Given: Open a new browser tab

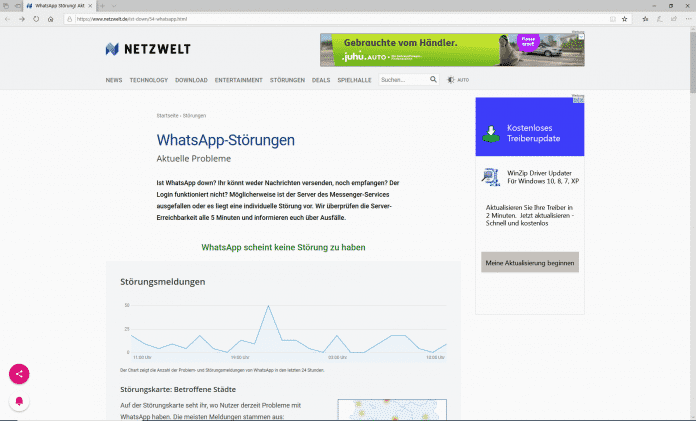Looking at the screenshot, I should point(102,5).
